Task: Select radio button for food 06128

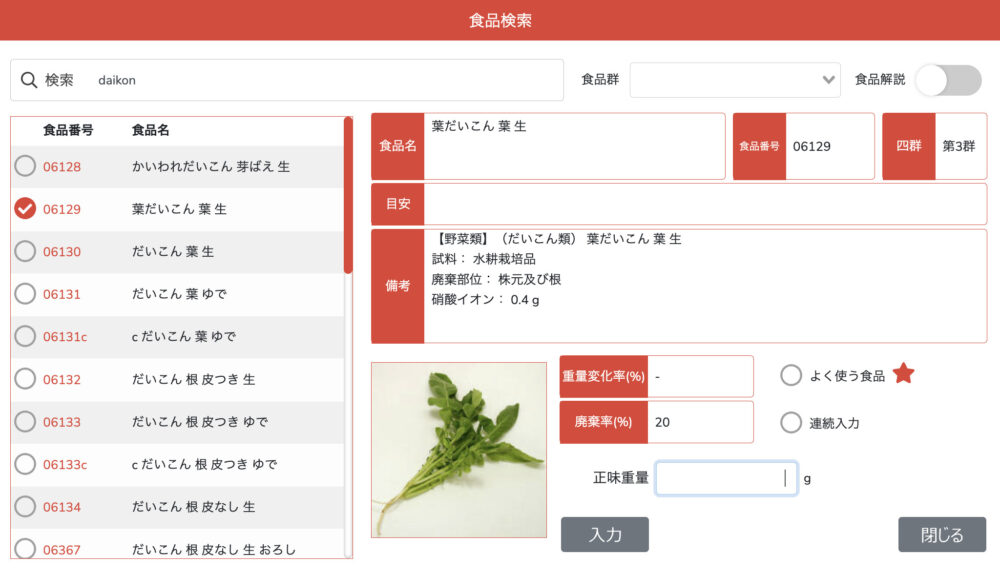Action: tap(25, 167)
